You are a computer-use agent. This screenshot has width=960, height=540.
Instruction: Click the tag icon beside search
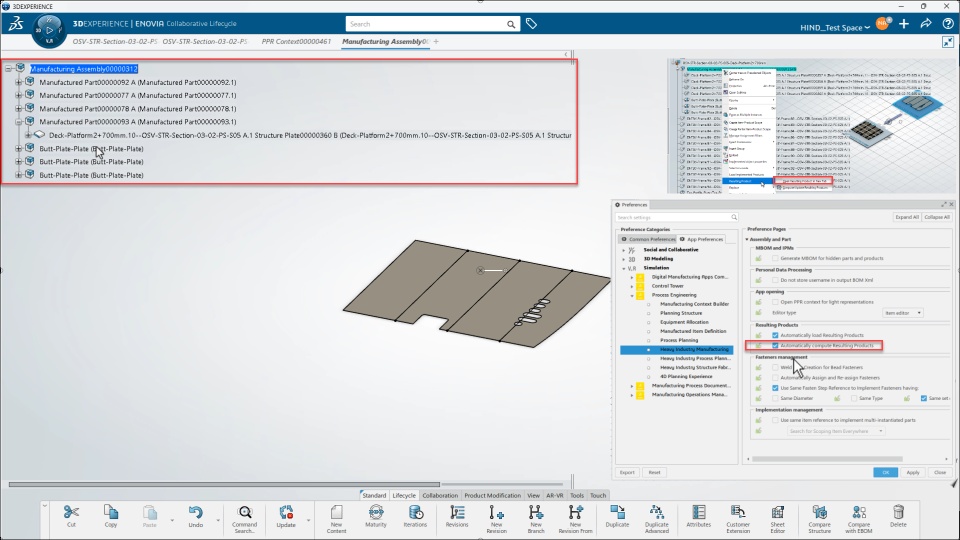531,24
